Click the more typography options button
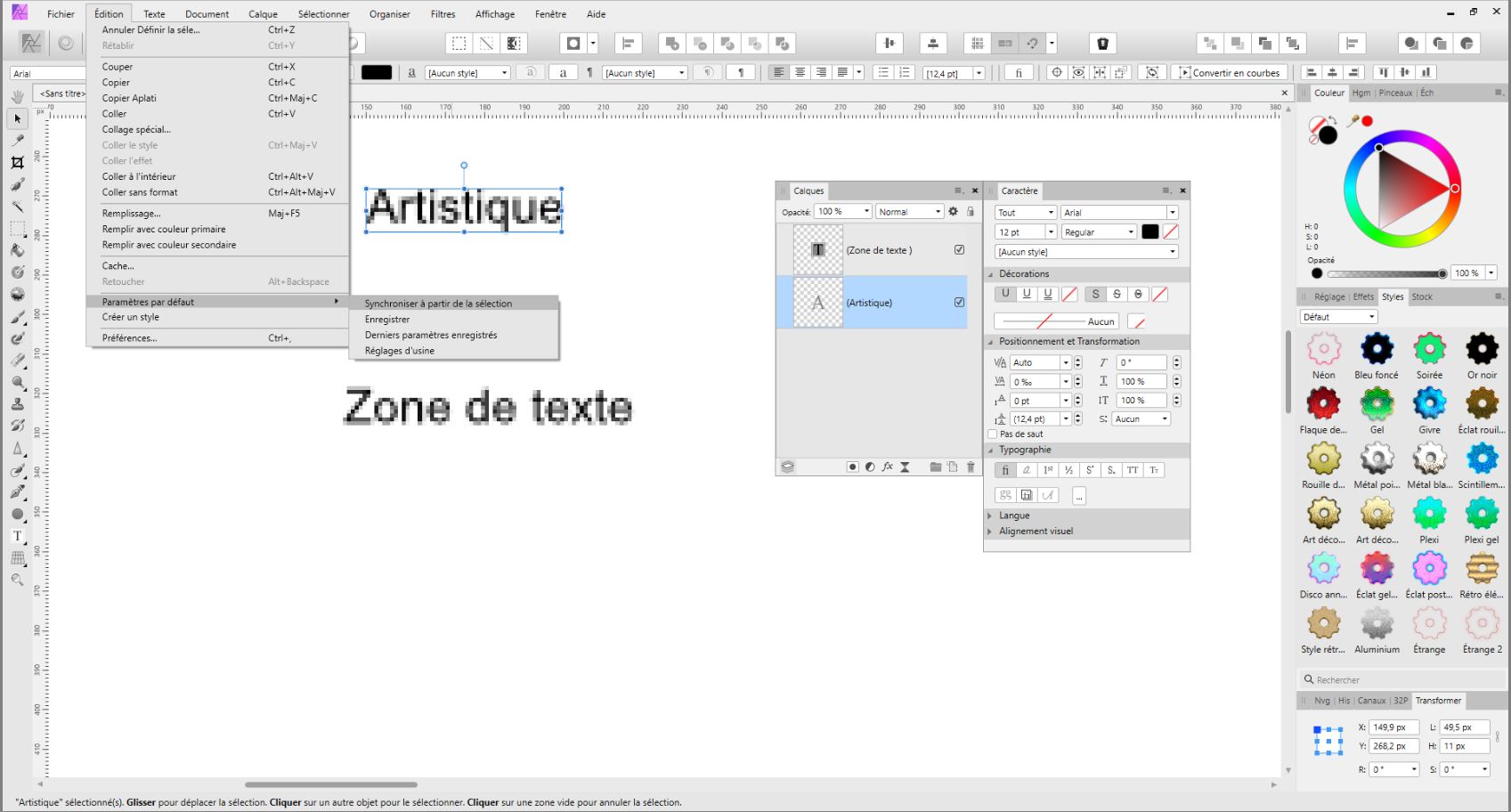This screenshot has width=1511, height=812. click(1079, 495)
